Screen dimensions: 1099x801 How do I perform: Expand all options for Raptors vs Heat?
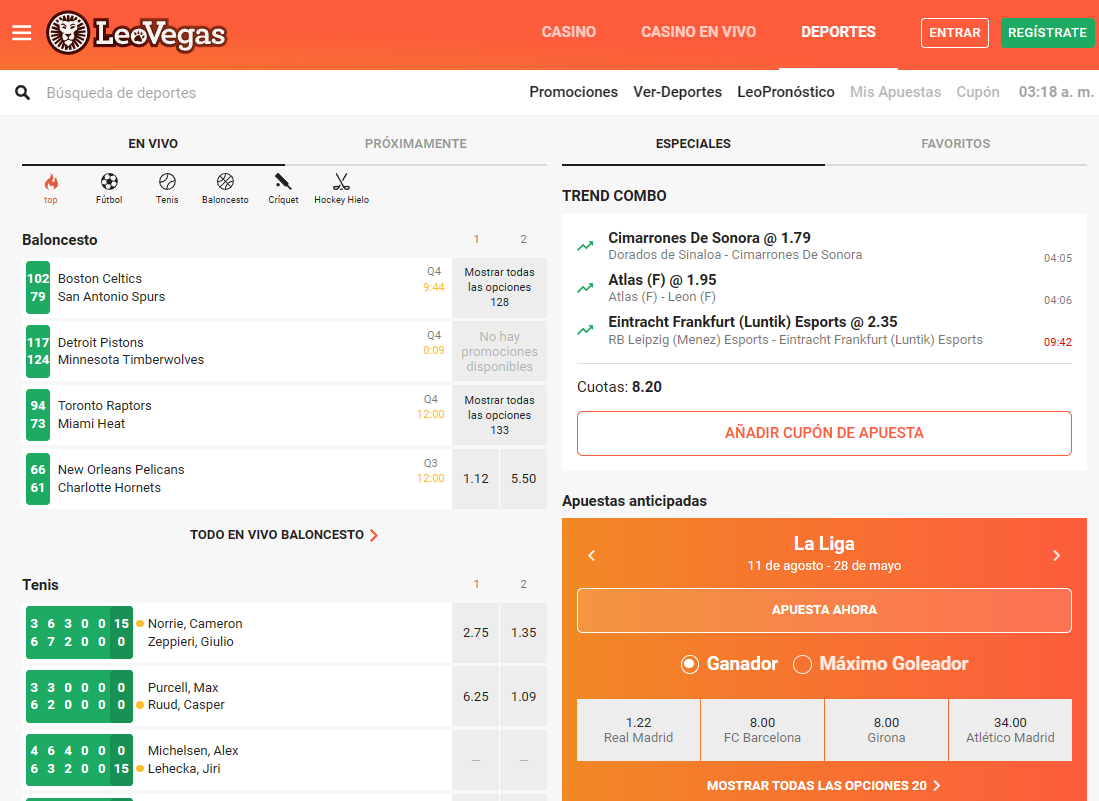(500, 416)
